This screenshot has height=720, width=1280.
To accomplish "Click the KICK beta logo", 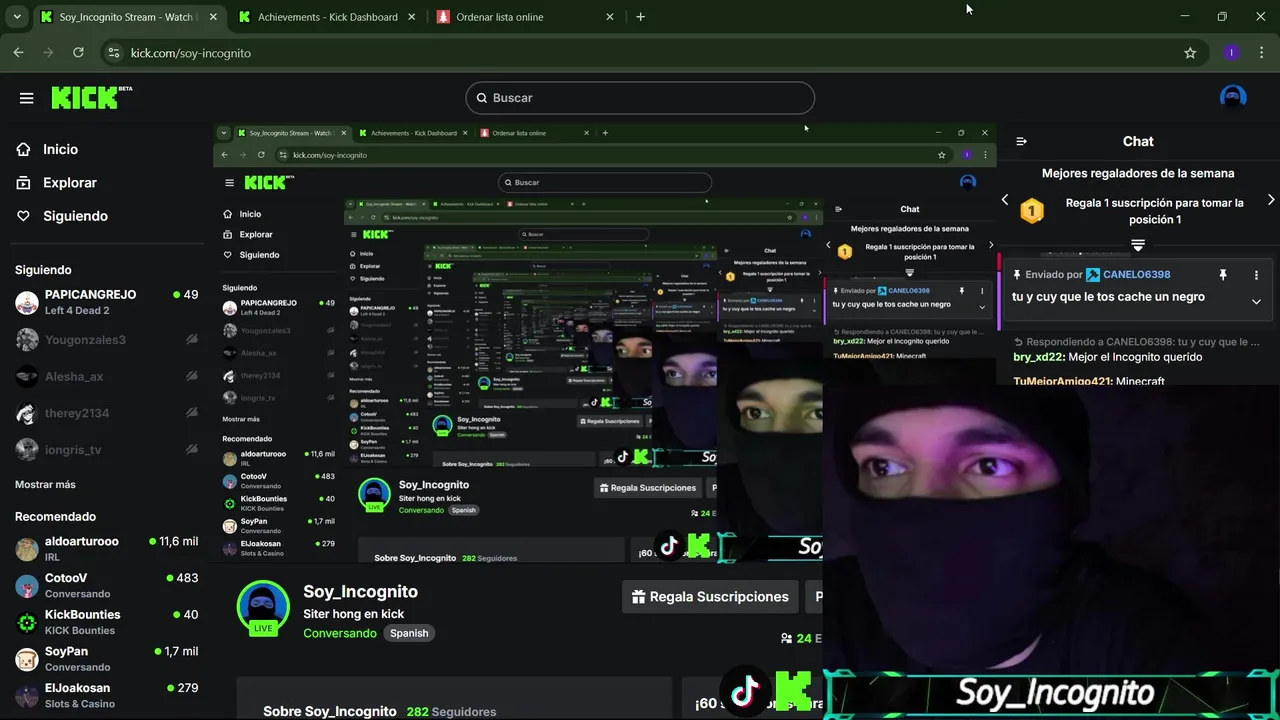I will [x=91, y=97].
